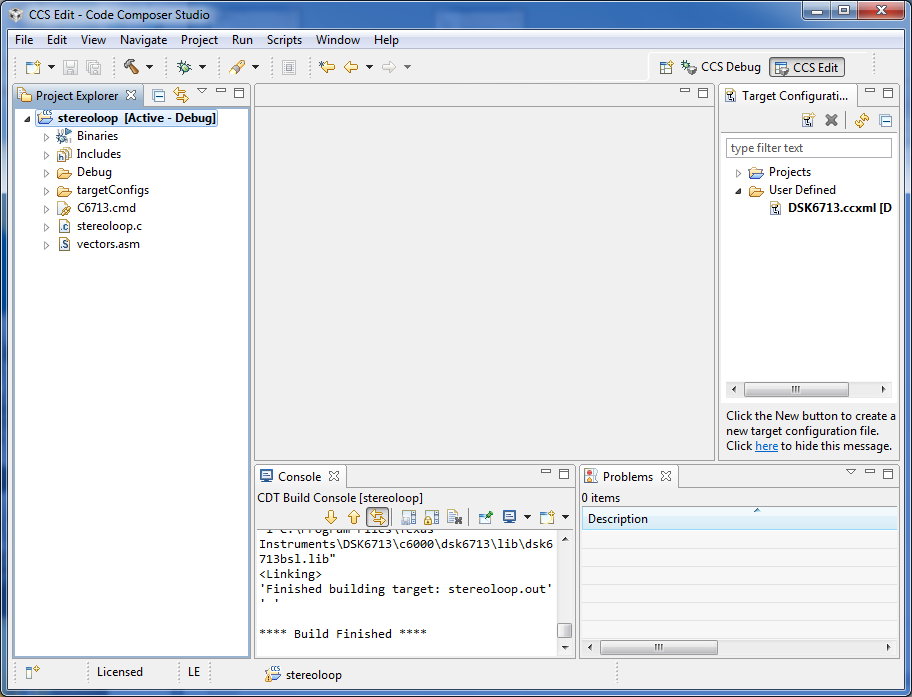This screenshot has height=697, width=912.
Task: Click New Target Configuration icon
Action: coord(808,120)
